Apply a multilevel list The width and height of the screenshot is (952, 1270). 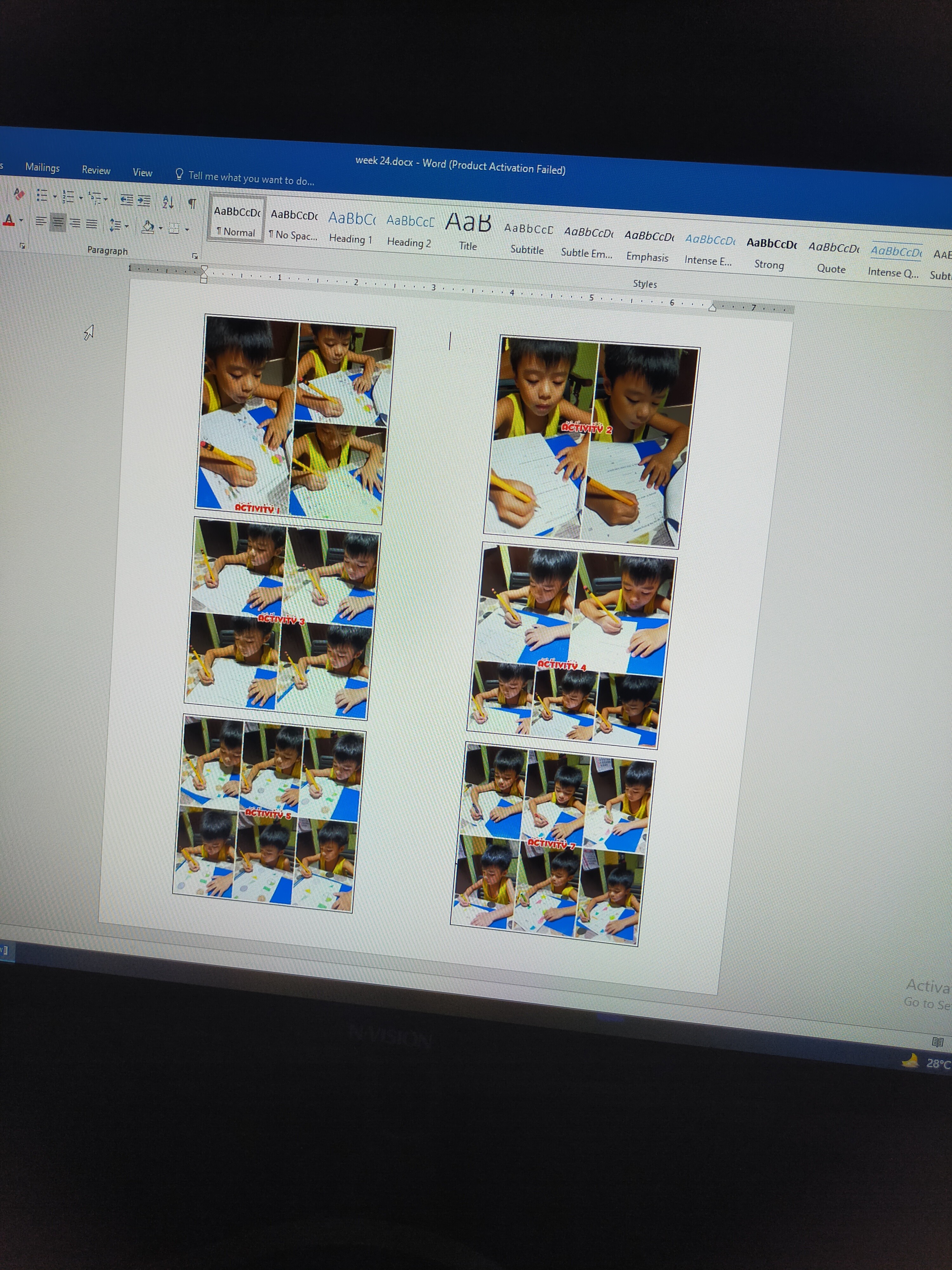click(95, 198)
